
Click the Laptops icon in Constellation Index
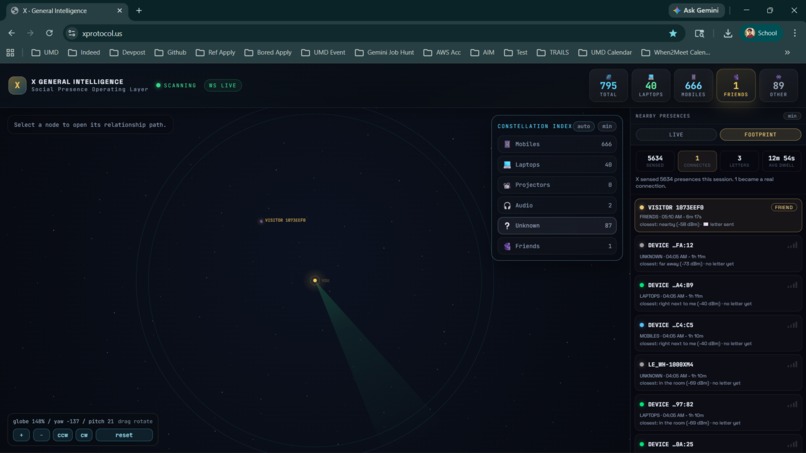(x=507, y=165)
